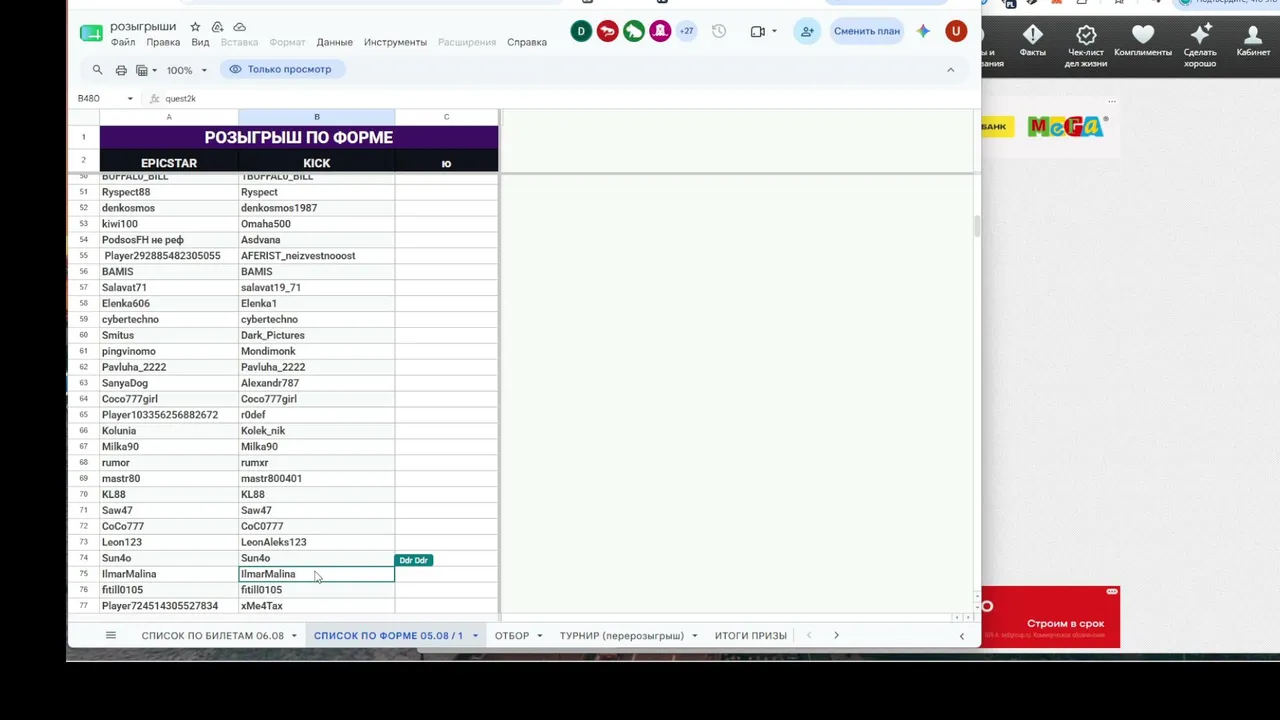Click collaborator avatar labeled D
1280x720 pixels.
click(581, 31)
